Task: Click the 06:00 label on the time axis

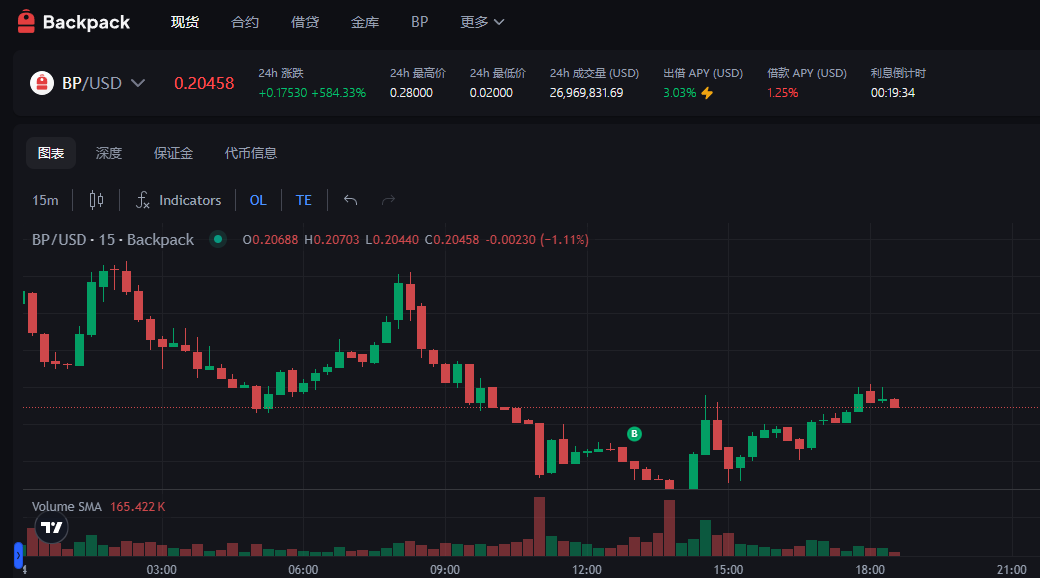Action: (303, 569)
